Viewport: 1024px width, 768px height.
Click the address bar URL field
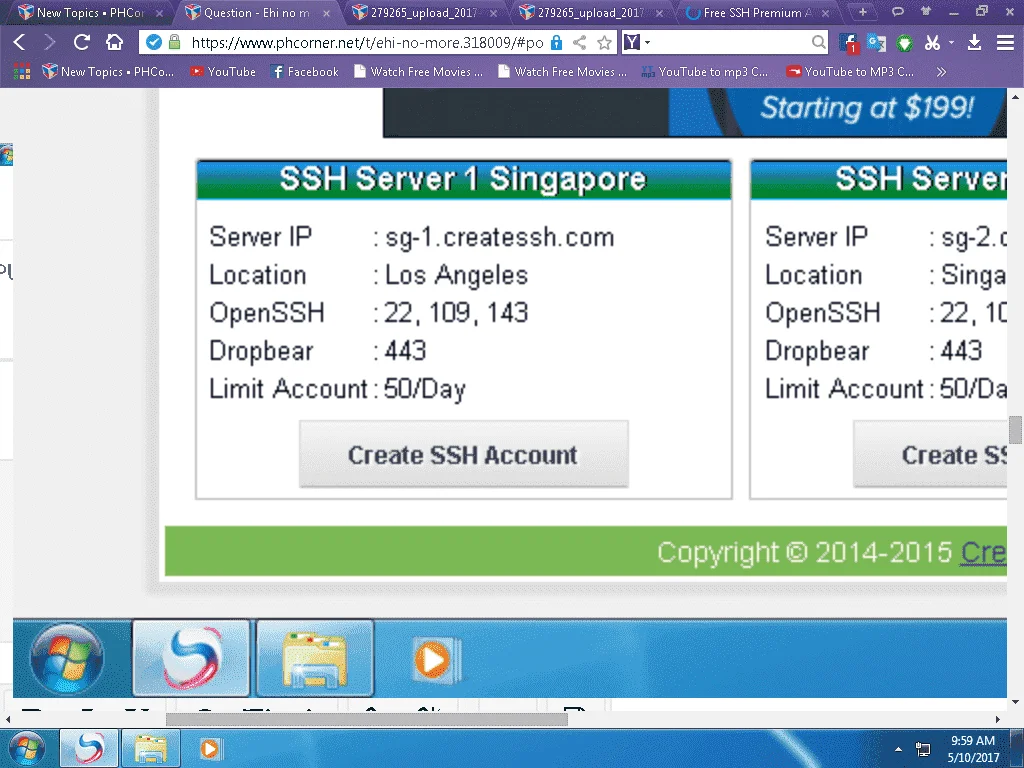[367, 42]
